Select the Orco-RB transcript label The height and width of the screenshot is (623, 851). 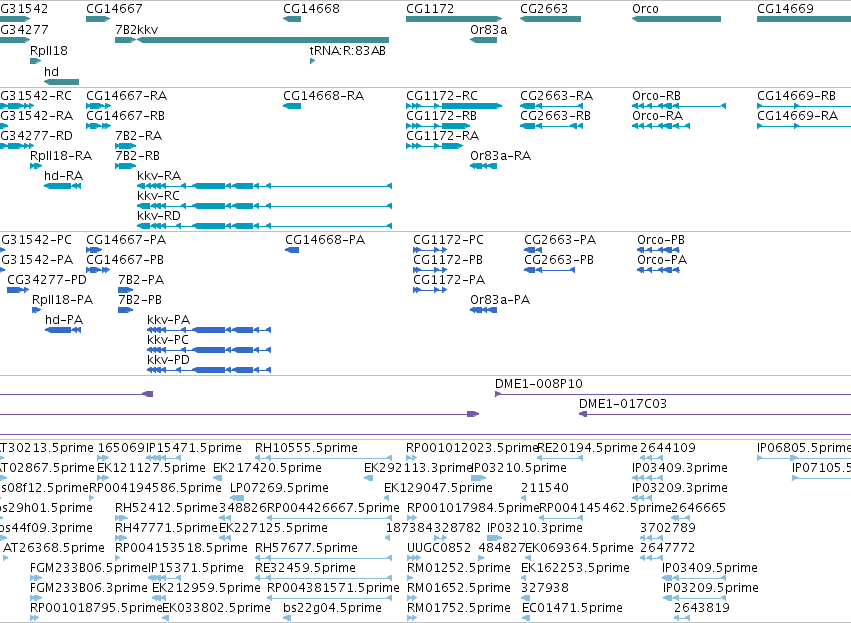tap(656, 96)
